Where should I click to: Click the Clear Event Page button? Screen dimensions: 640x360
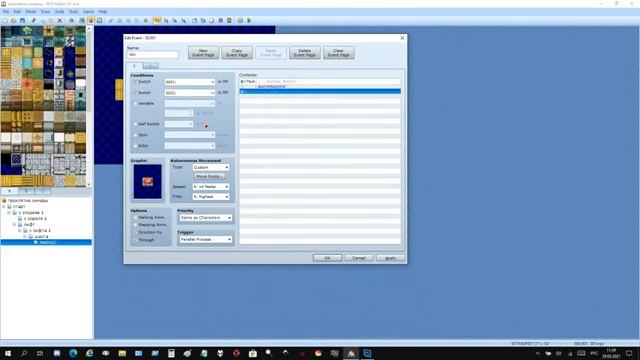point(338,53)
